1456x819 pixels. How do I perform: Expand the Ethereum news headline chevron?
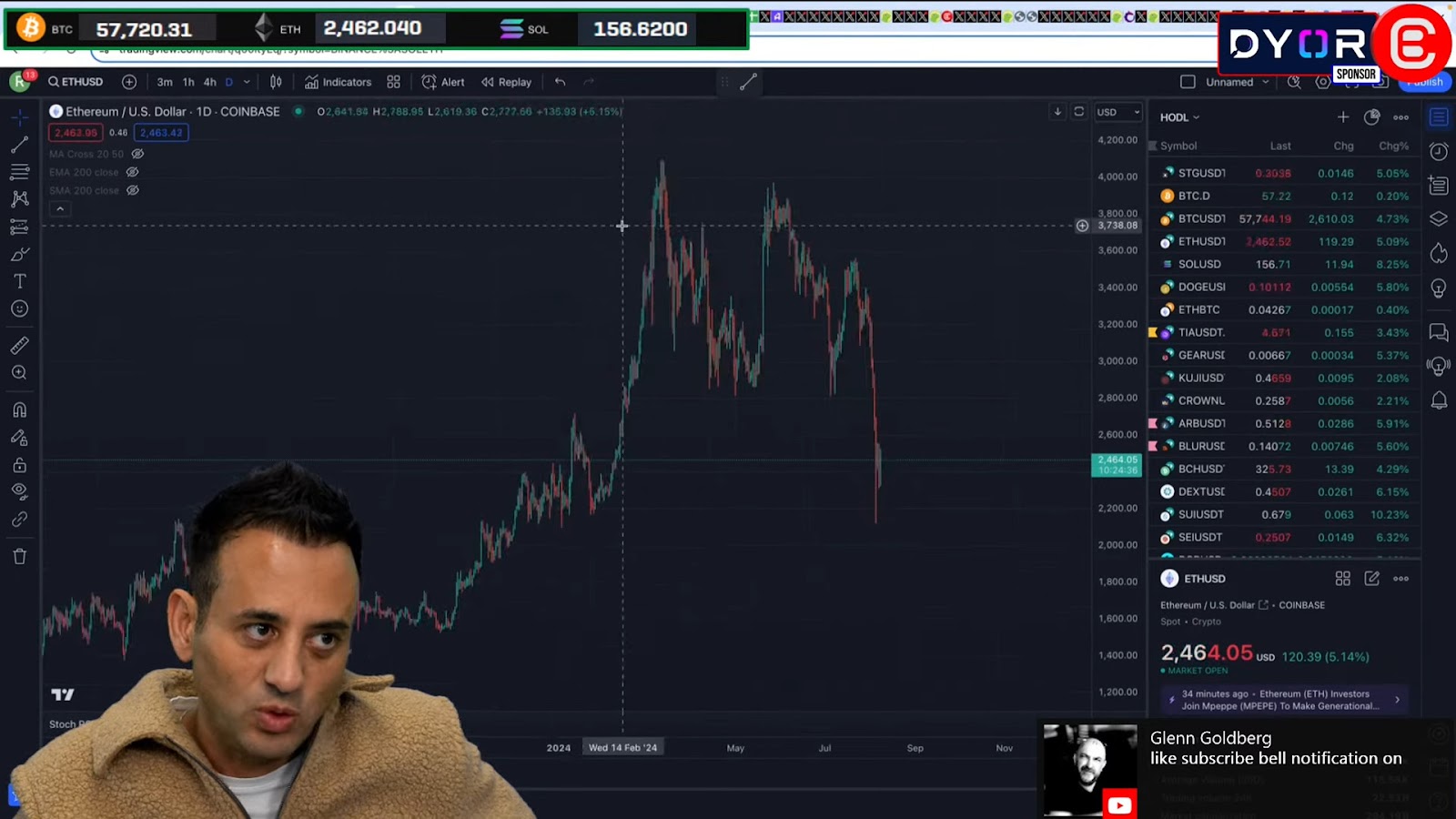click(1398, 700)
